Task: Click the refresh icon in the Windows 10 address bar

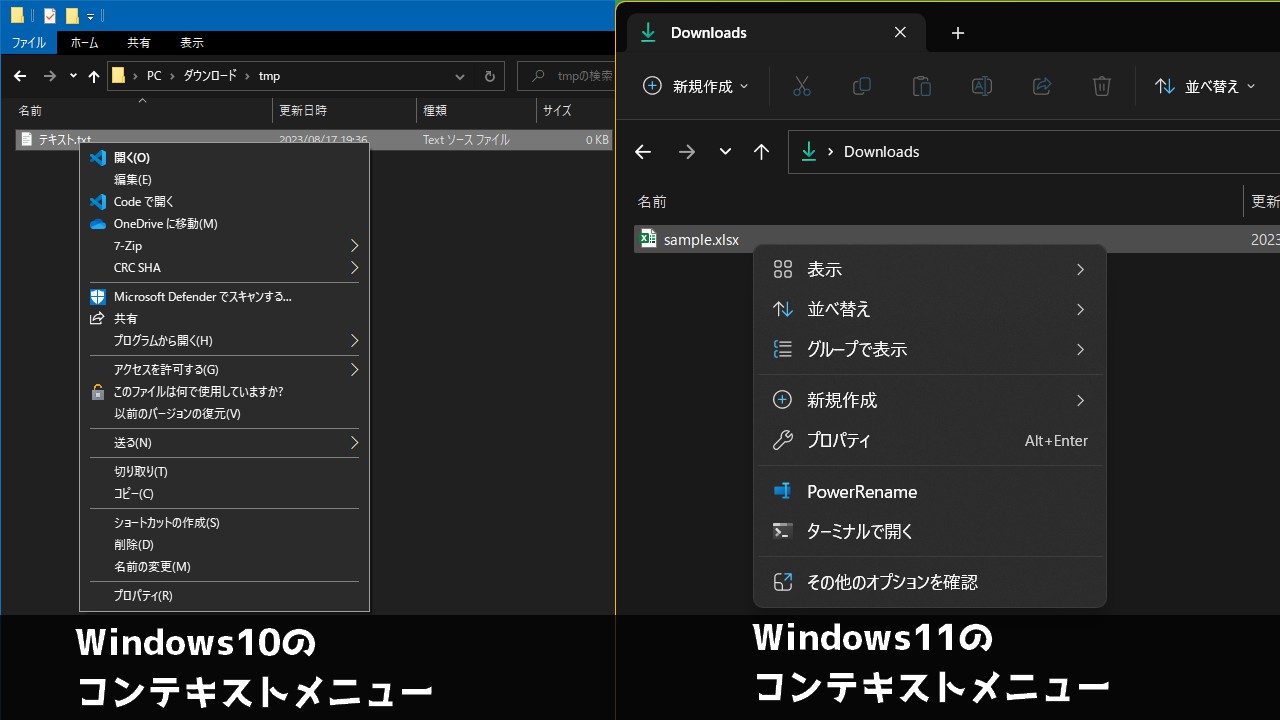Action: click(489, 76)
